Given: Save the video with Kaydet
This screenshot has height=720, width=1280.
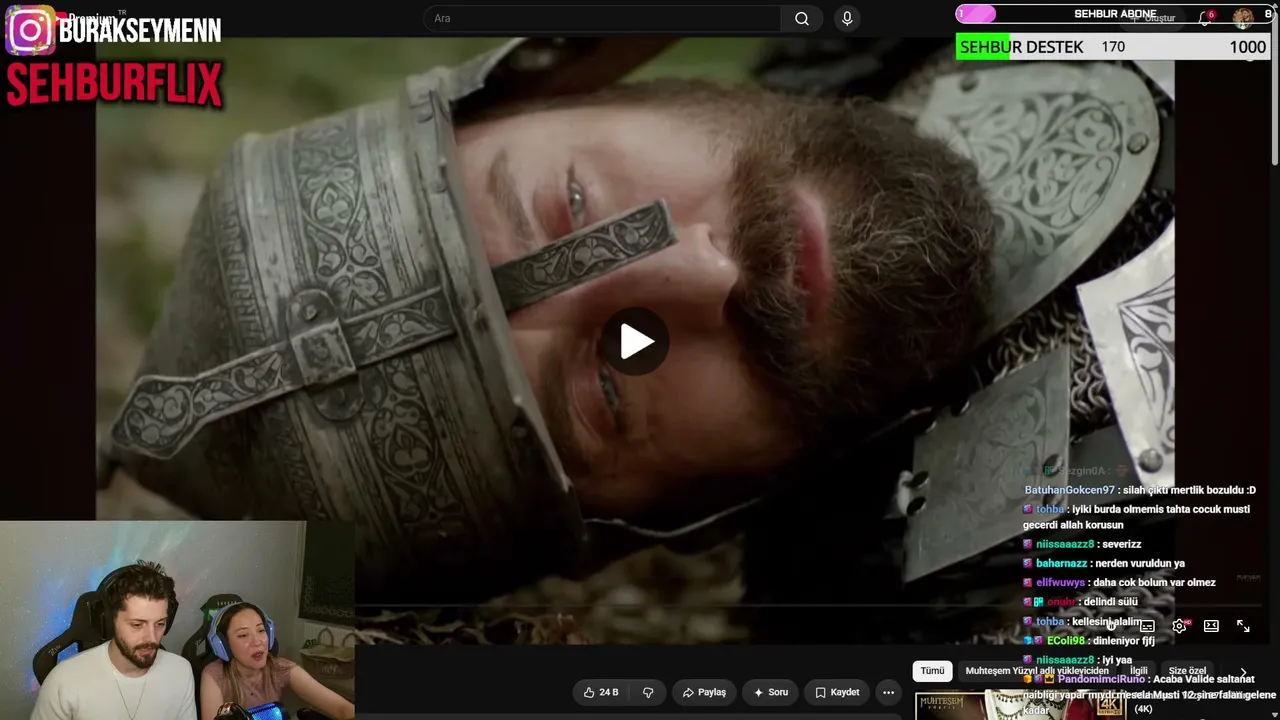Looking at the screenshot, I should [837, 692].
